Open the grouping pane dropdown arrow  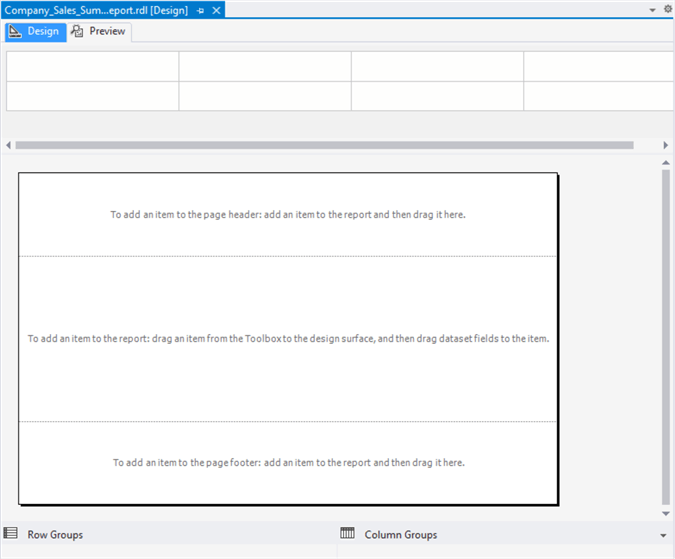(663, 536)
